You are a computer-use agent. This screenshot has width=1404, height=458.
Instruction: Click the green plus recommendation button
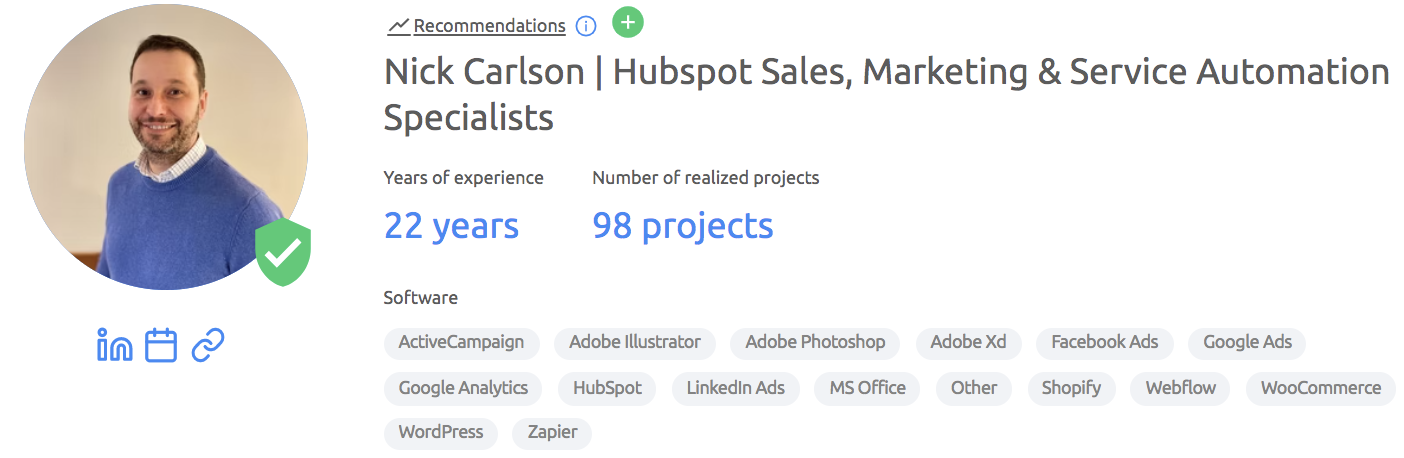(x=628, y=22)
